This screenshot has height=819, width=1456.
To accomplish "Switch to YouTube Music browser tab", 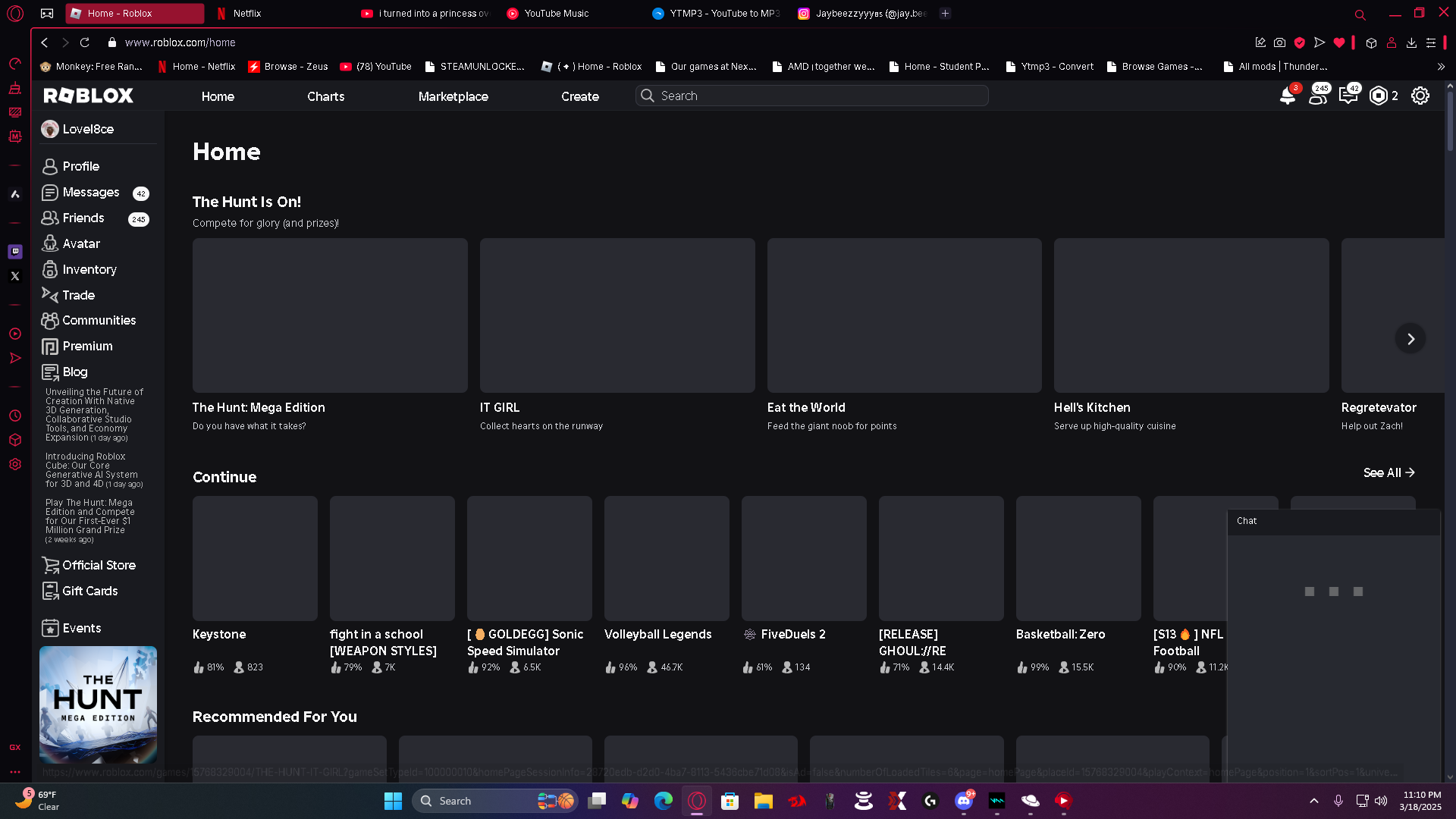I will pyautogui.click(x=573, y=14).
